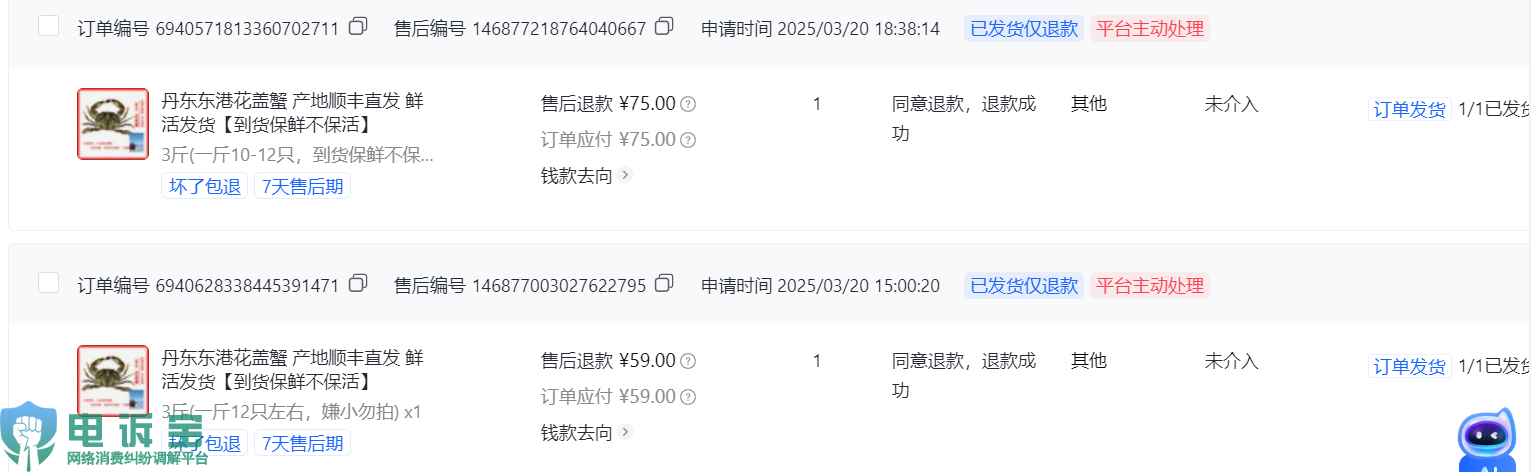1531x472 pixels.
Task: Select checkbox for order 6940571813360702711
Action: point(48,26)
